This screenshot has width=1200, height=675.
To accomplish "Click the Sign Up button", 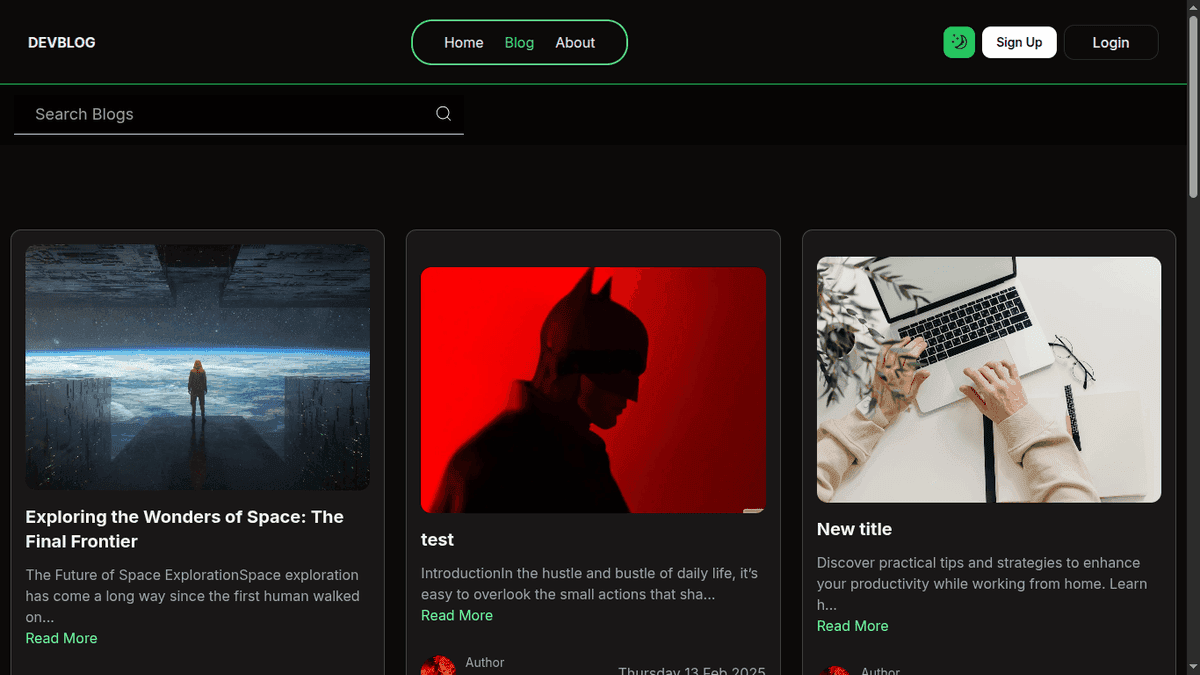I will tap(1019, 42).
